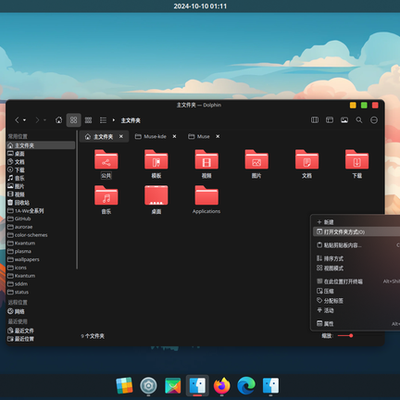The image size is (400, 400).
Task: Open 回收站 trash in the sidebar
Action: [x=41, y=202]
